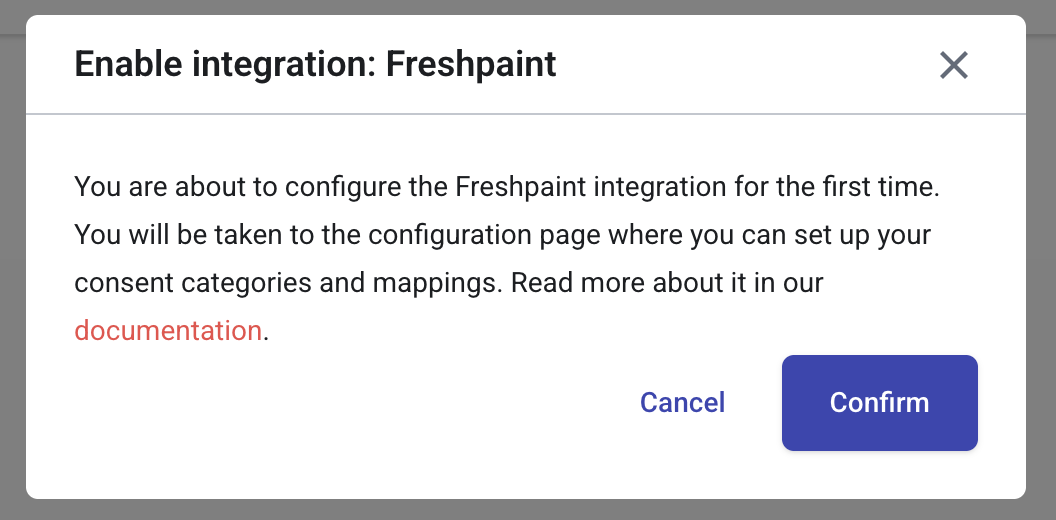Read more via the red documentation link

[x=168, y=330]
